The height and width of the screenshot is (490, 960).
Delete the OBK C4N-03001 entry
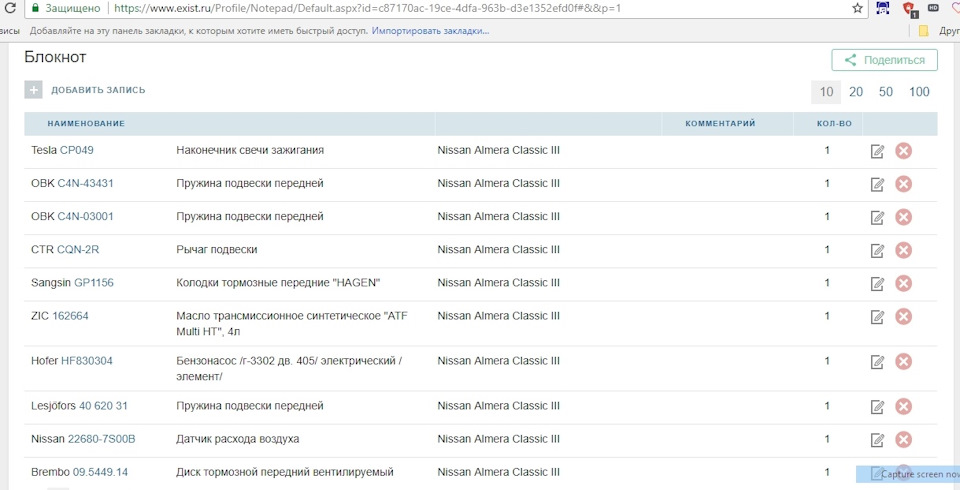(904, 217)
